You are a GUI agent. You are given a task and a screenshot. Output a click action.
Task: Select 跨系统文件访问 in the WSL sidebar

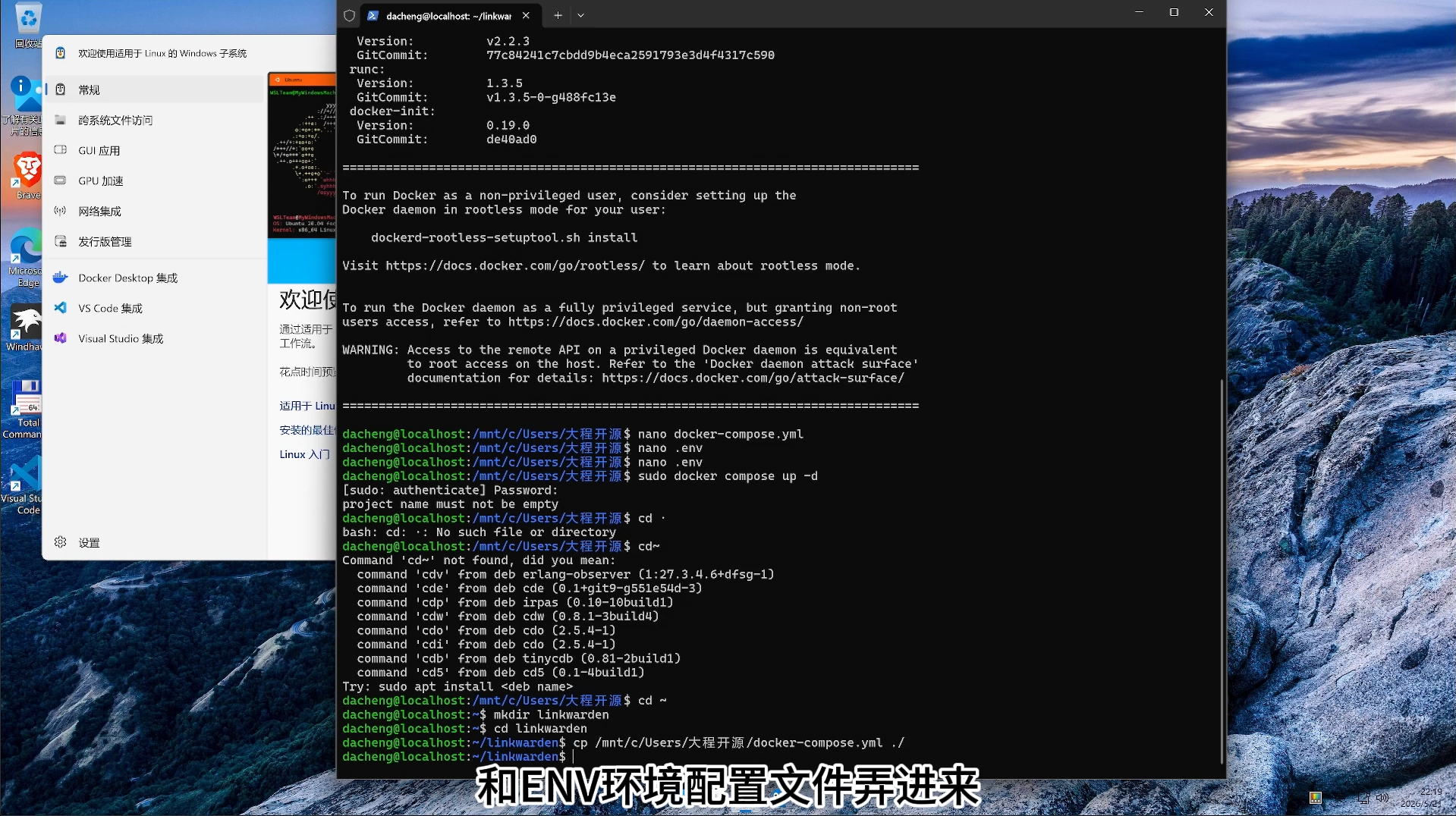(154, 120)
